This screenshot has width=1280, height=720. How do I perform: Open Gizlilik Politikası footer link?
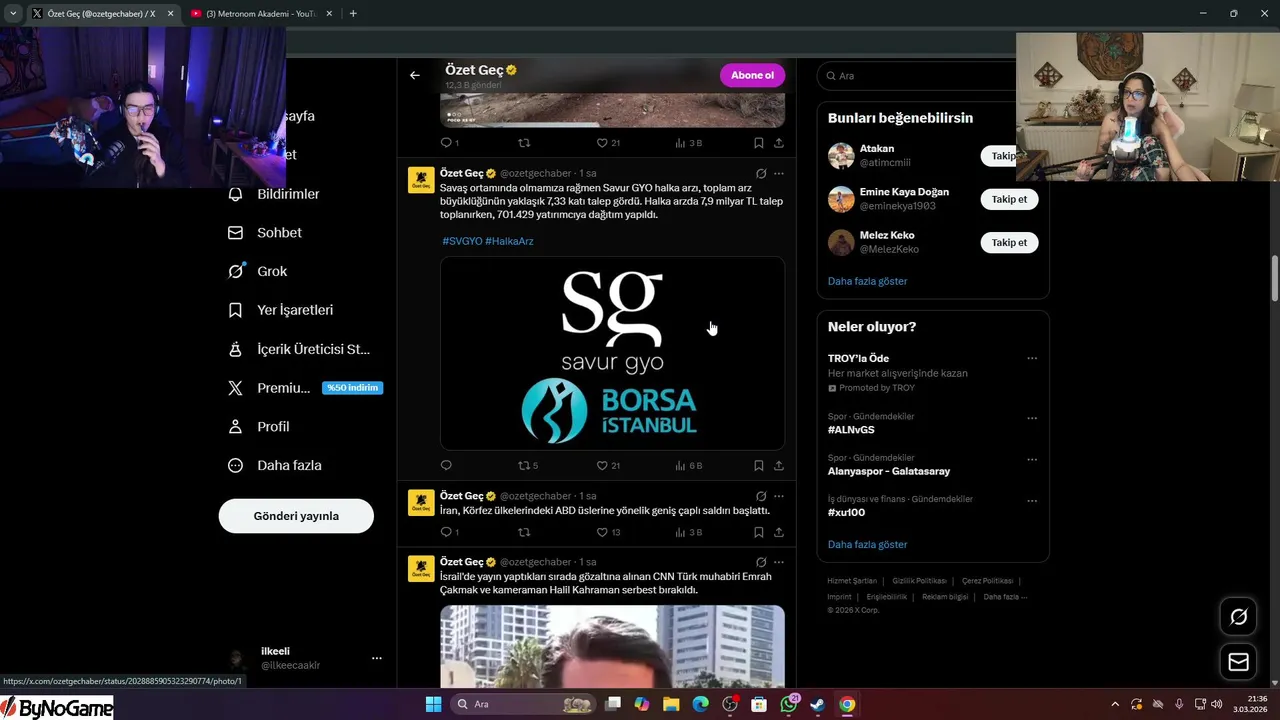tap(919, 581)
